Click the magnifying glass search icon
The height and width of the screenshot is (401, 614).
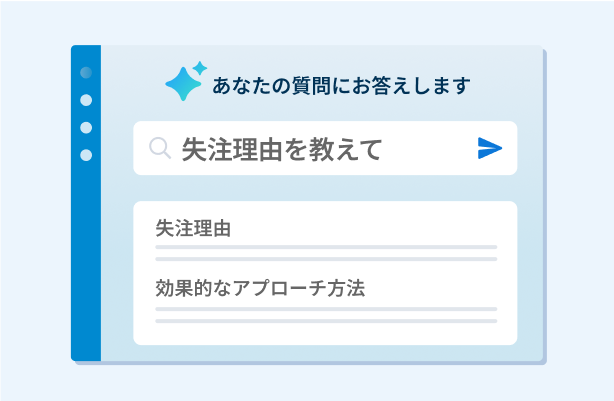pyautogui.click(x=160, y=148)
